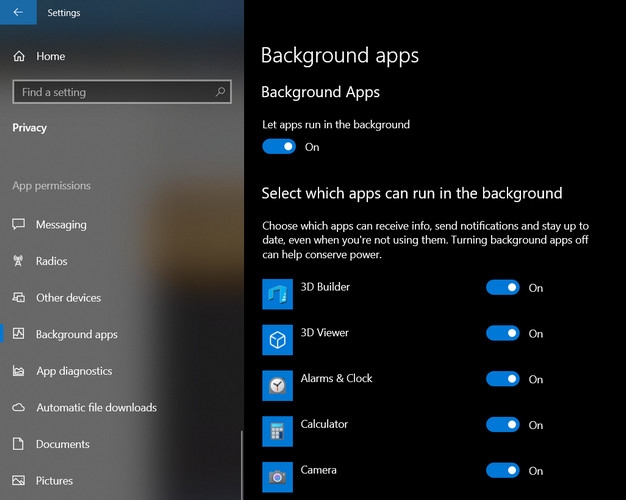Click the 3D Builder app icon
The height and width of the screenshot is (500, 626).
coord(277,294)
